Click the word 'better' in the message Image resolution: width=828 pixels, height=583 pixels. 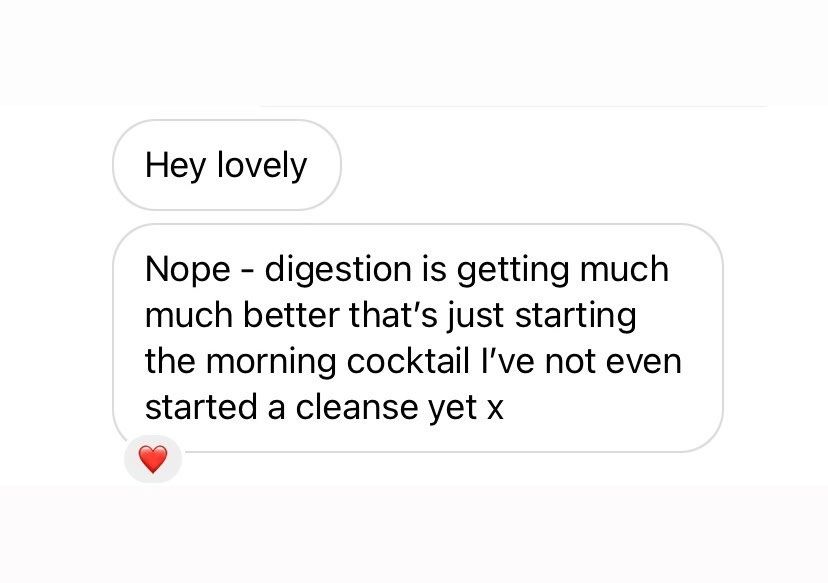pyautogui.click(x=291, y=315)
